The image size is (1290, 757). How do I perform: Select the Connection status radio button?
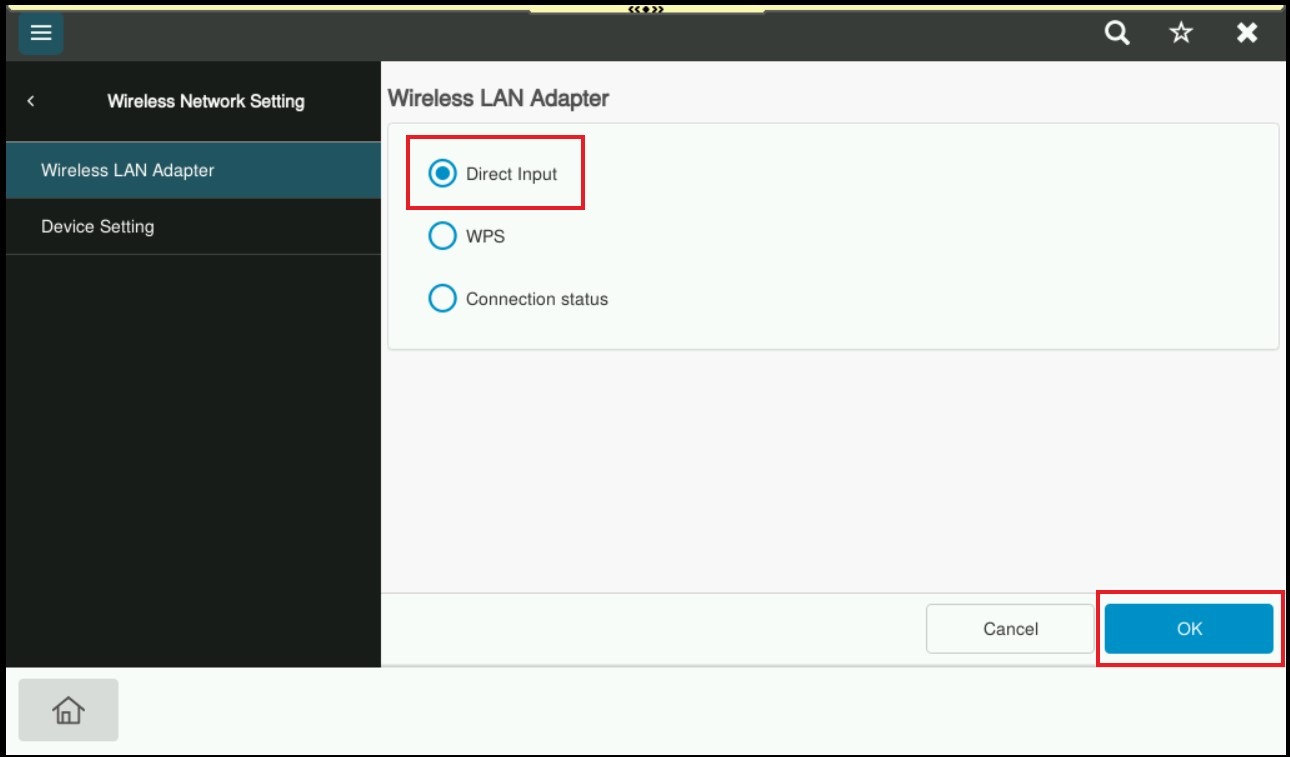pos(442,299)
